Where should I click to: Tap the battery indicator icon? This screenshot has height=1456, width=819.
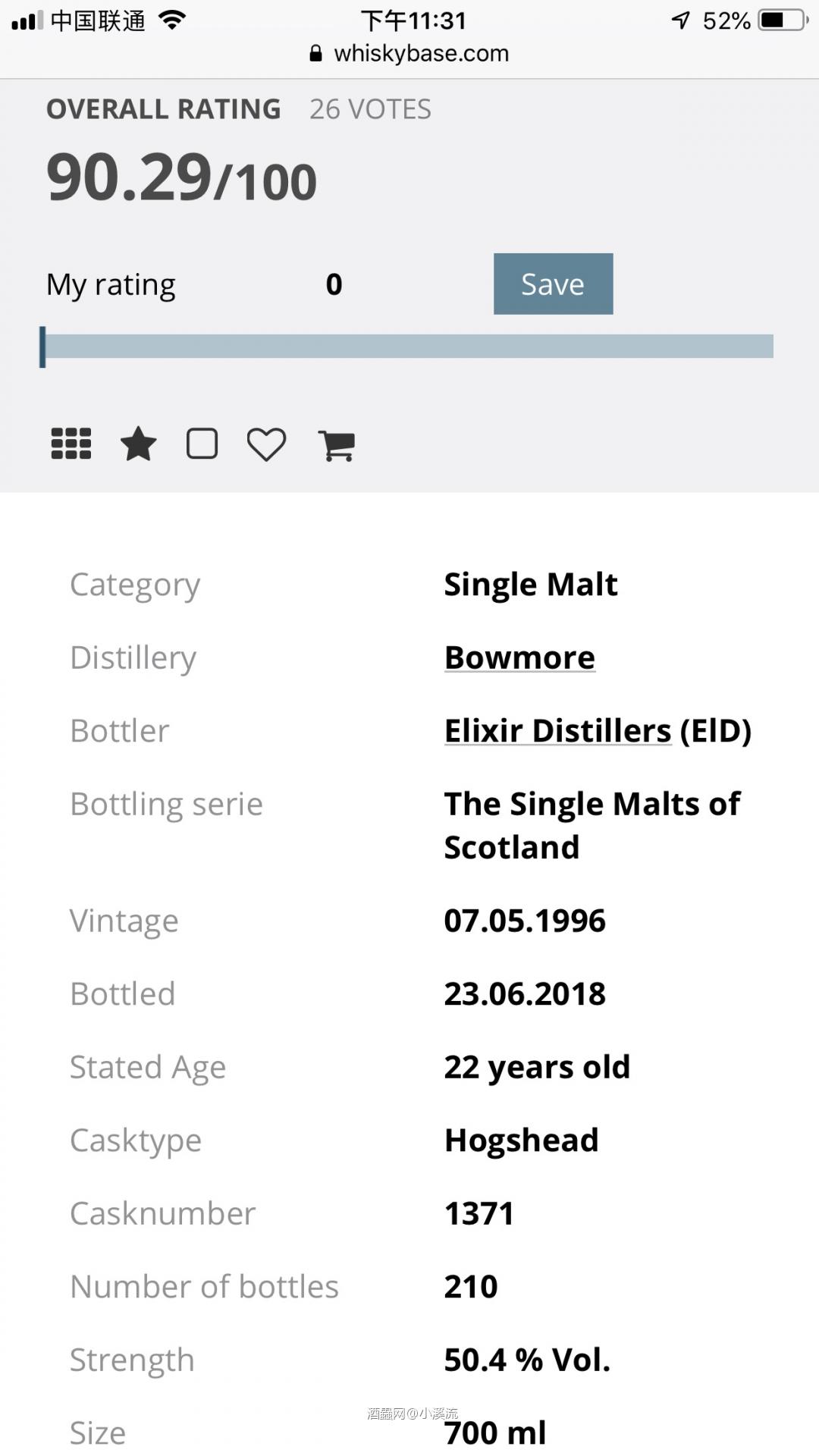click(x=783, y=20)
